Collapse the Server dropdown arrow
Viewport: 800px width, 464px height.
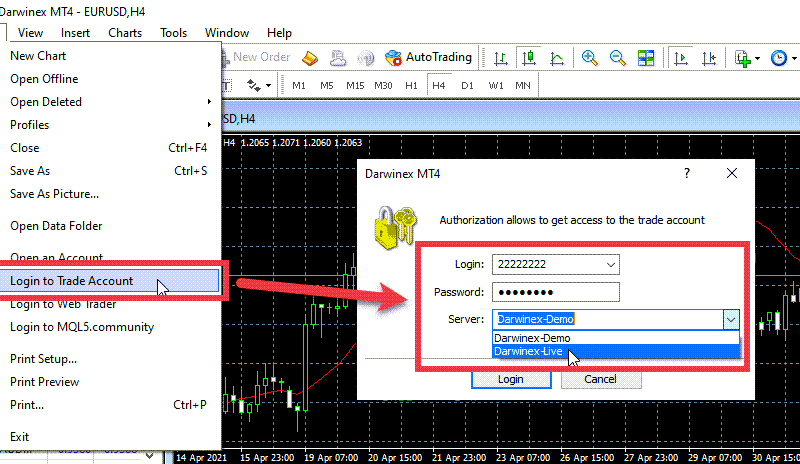731,320
